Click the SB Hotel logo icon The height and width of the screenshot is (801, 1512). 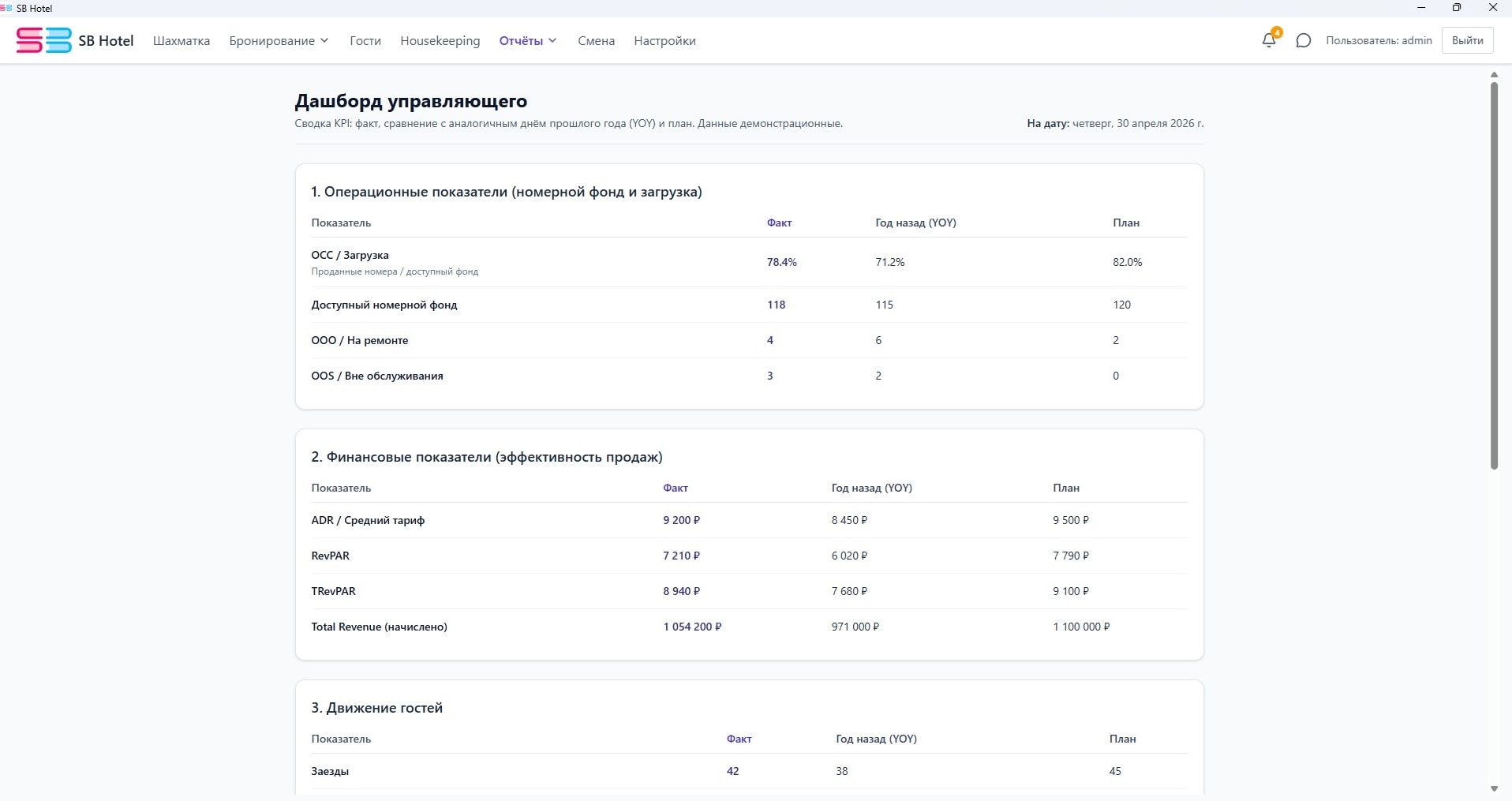[43, 40]
